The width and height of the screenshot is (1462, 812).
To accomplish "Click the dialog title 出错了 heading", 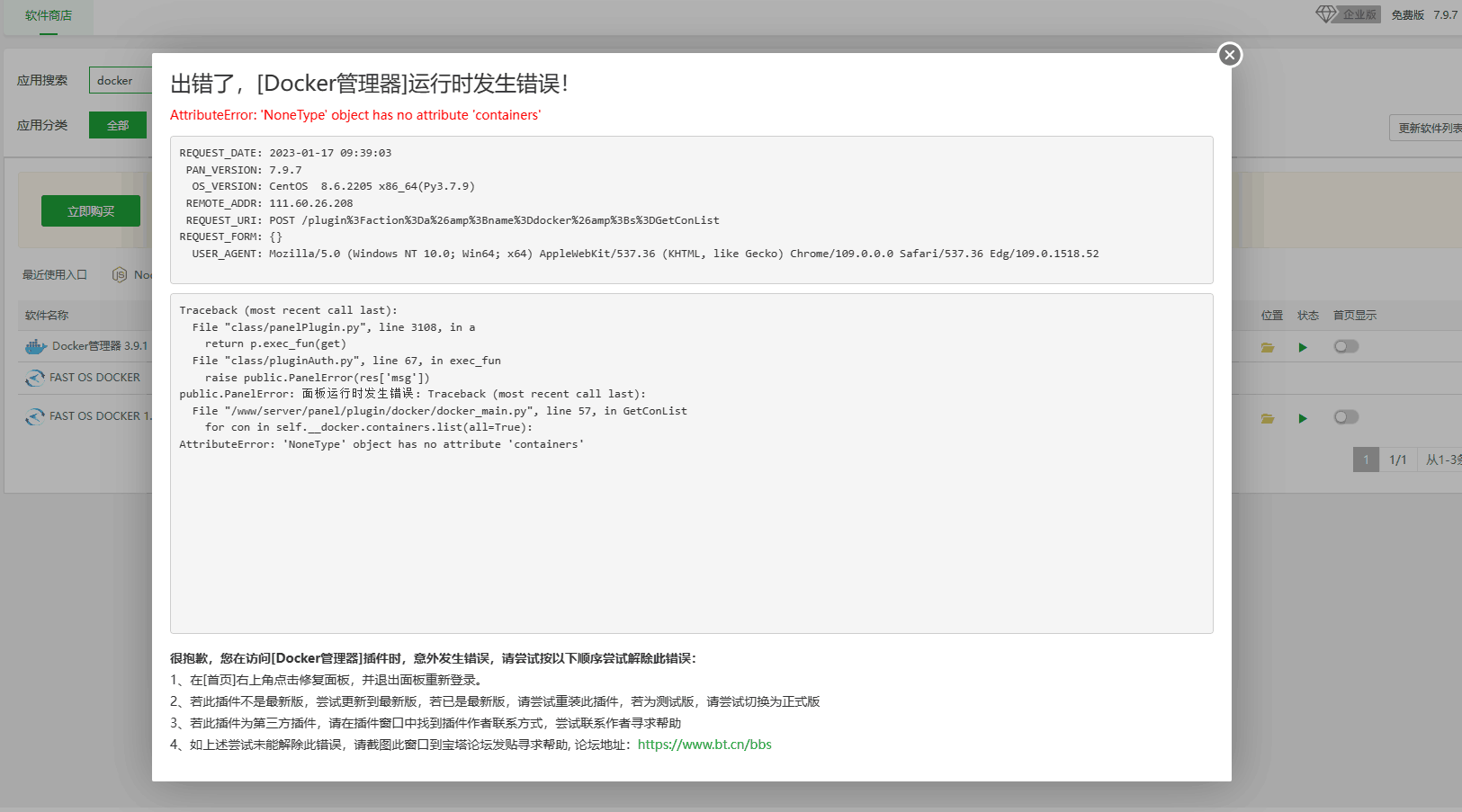I will click(369, 84).
